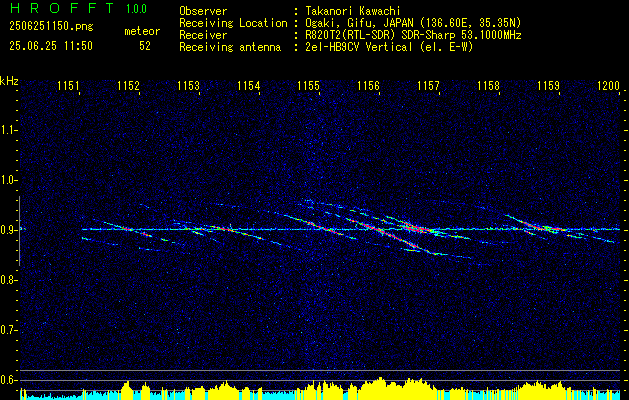Click the 1.1 kHz axis label
The width and height of the screenshot is (629, 400).
pyautogui.click(x=7, y=130)
